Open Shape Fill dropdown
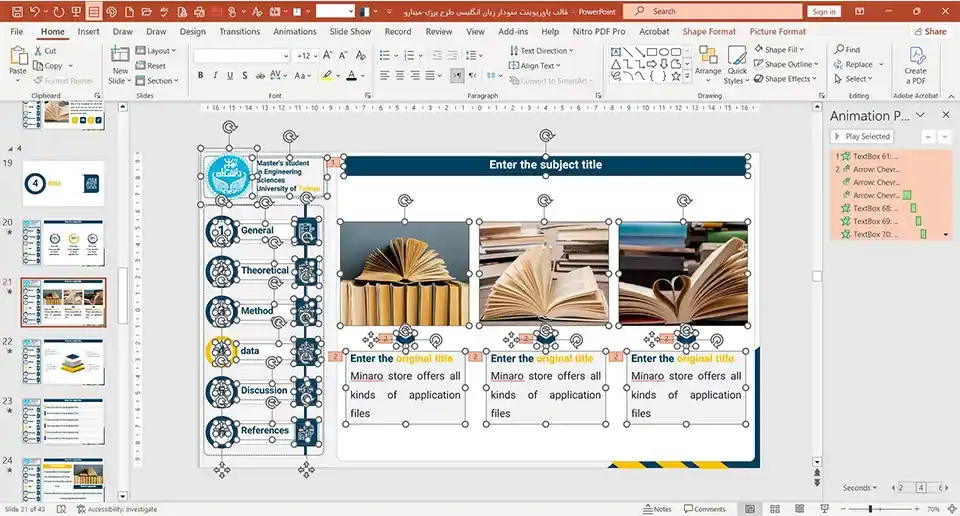Image resolution: width=960 pixels, height=516 pixels. point(779,49)
